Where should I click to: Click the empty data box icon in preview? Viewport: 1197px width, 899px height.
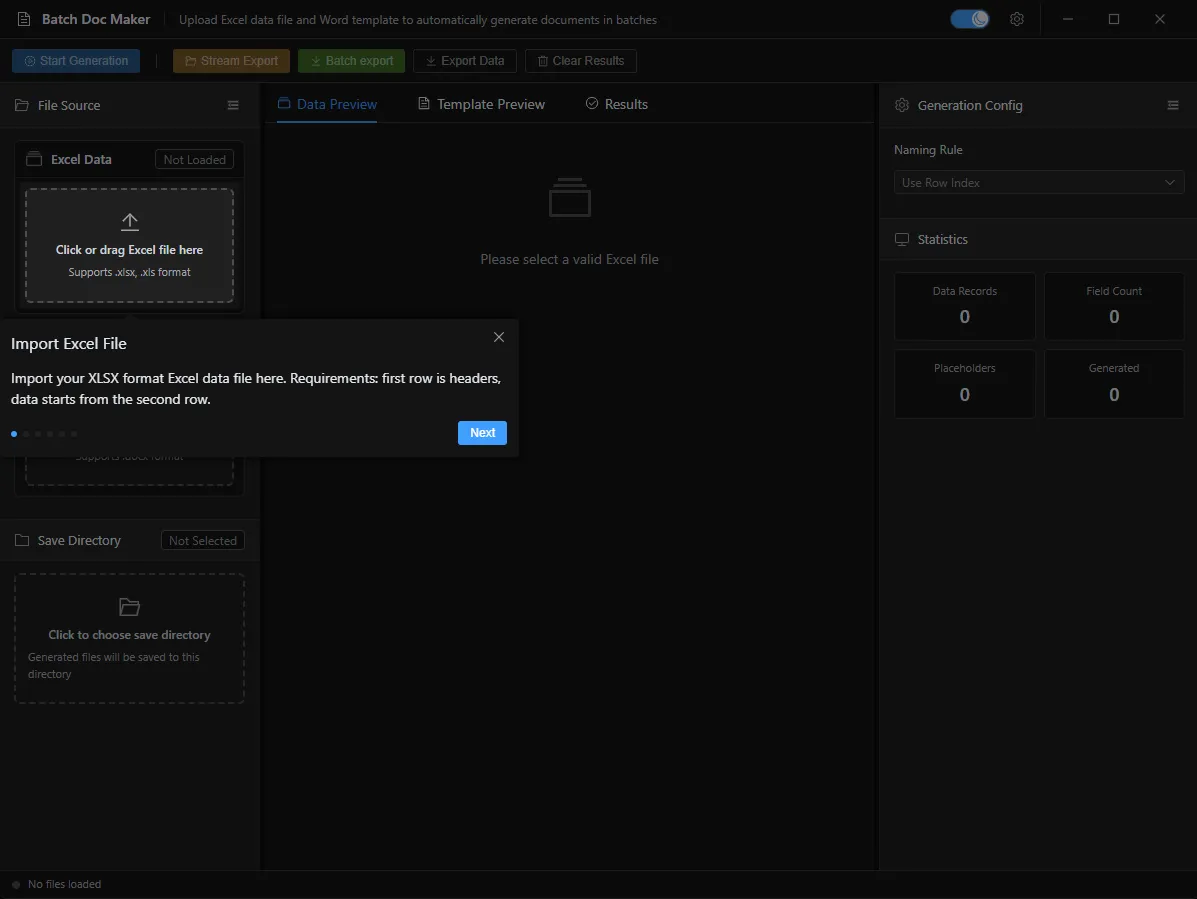point(569,198)
